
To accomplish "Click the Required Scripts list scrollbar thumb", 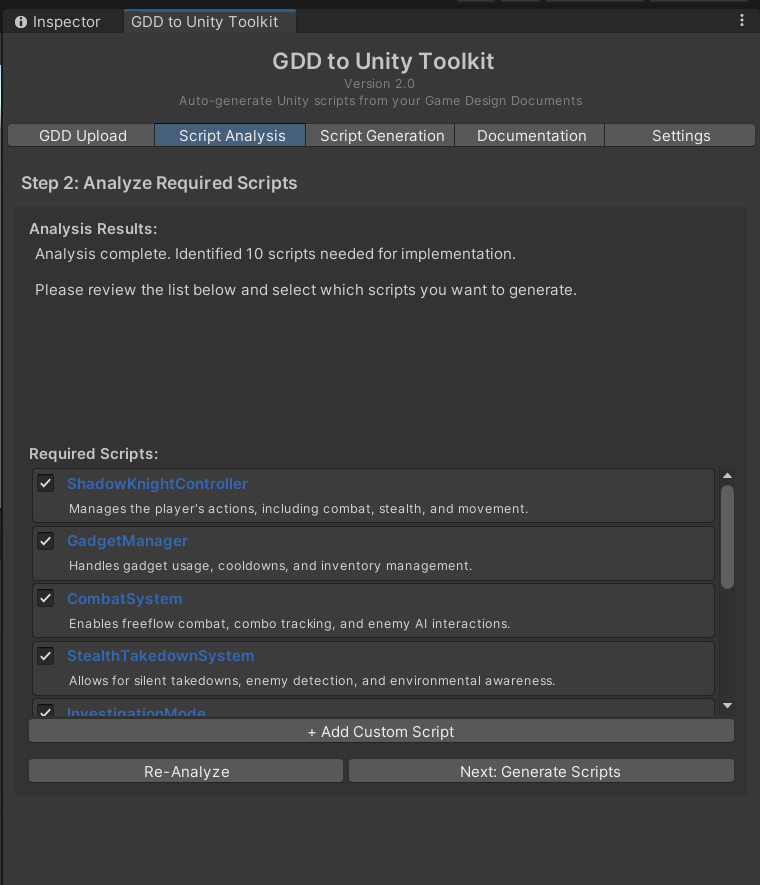I will click(727, 536).
